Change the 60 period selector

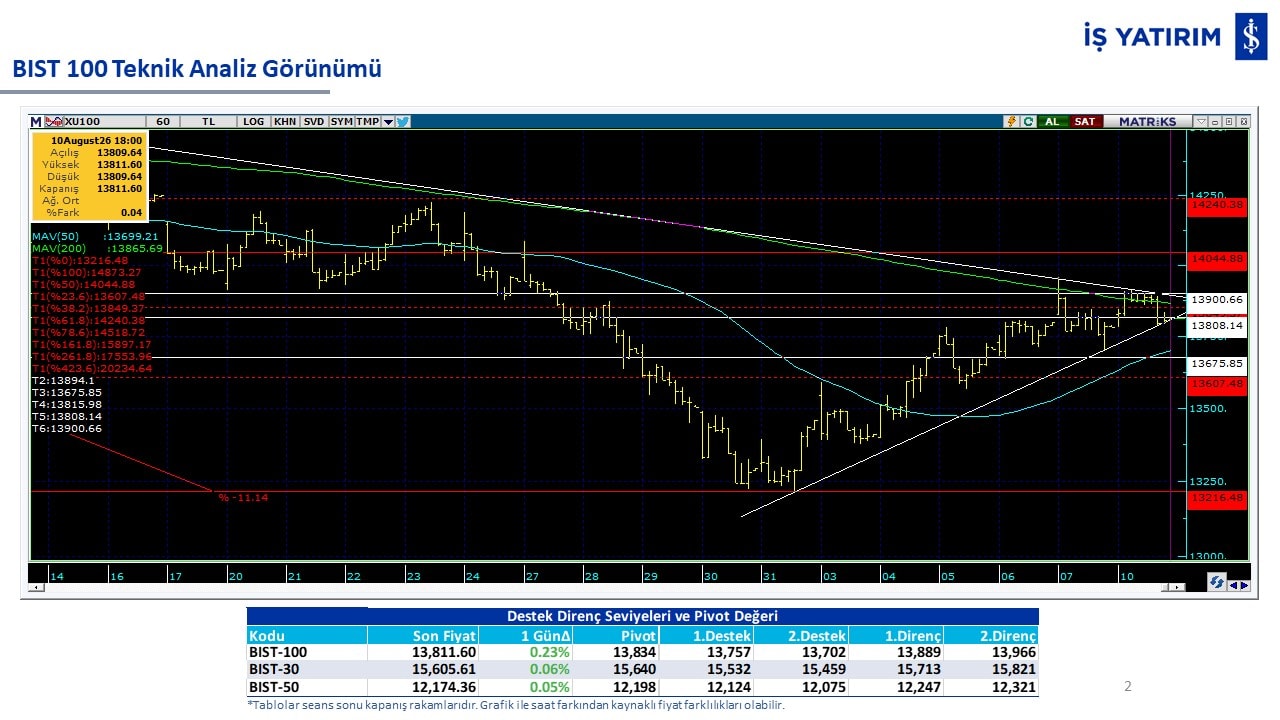pyautogui.click(x=164, y=121)
